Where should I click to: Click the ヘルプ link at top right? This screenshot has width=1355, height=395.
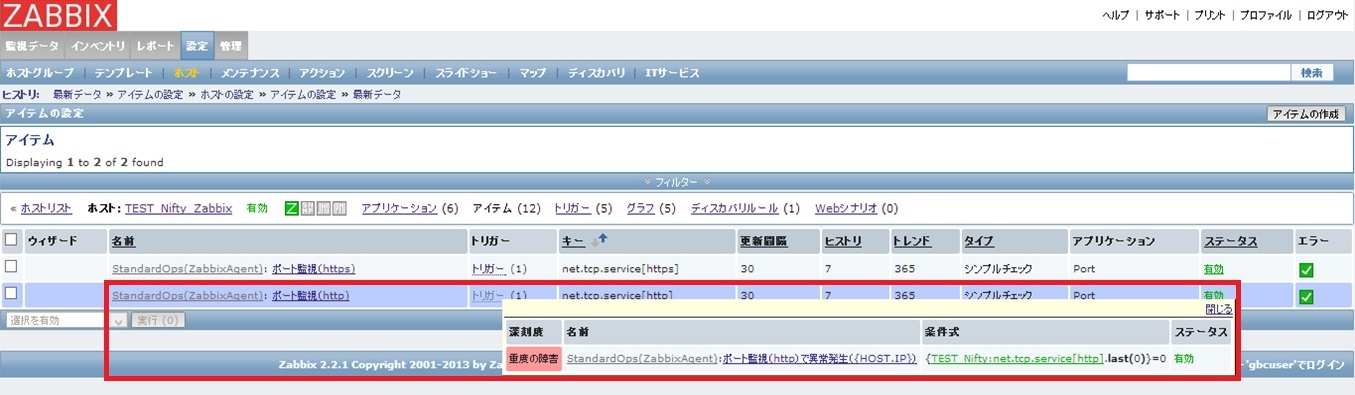click(x=1115, y=16)
